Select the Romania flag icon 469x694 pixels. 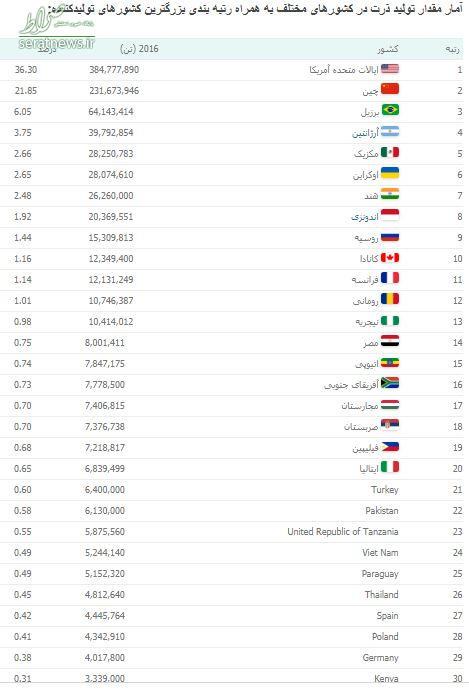click(x=390, y=300)
